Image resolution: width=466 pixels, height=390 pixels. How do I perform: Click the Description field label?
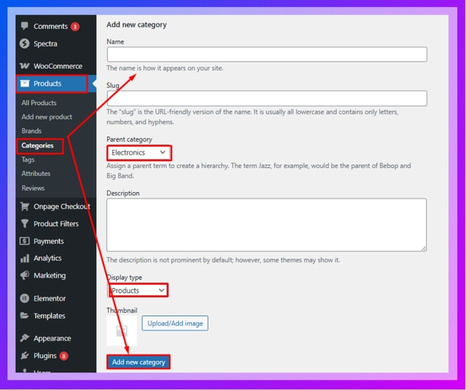[123, 193]
